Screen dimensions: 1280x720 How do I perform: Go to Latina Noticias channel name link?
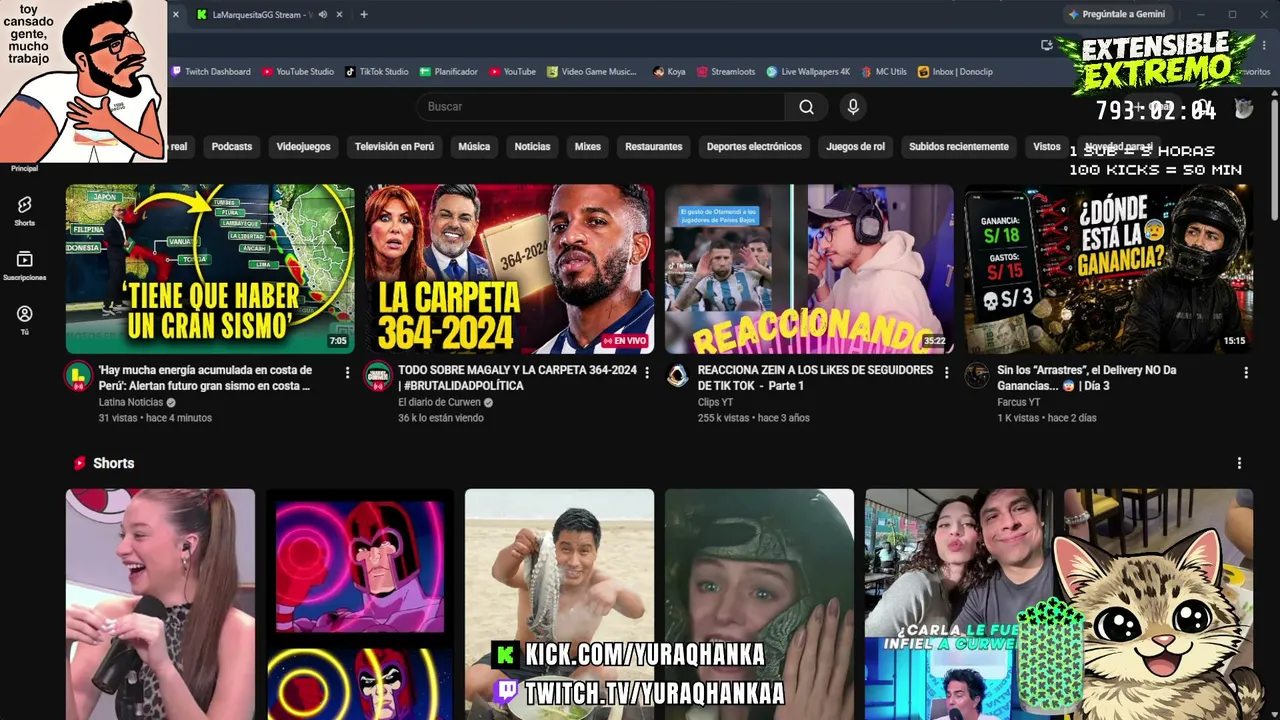pos(130,402)
